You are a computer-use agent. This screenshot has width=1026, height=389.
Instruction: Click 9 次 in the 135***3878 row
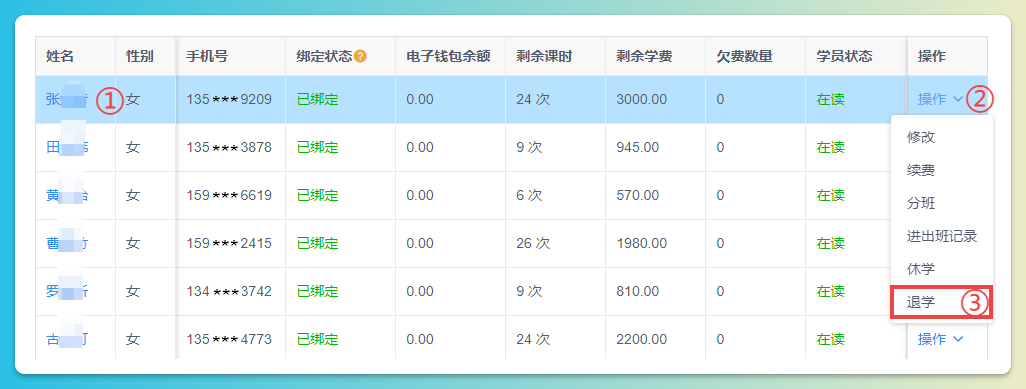[529, 147]
